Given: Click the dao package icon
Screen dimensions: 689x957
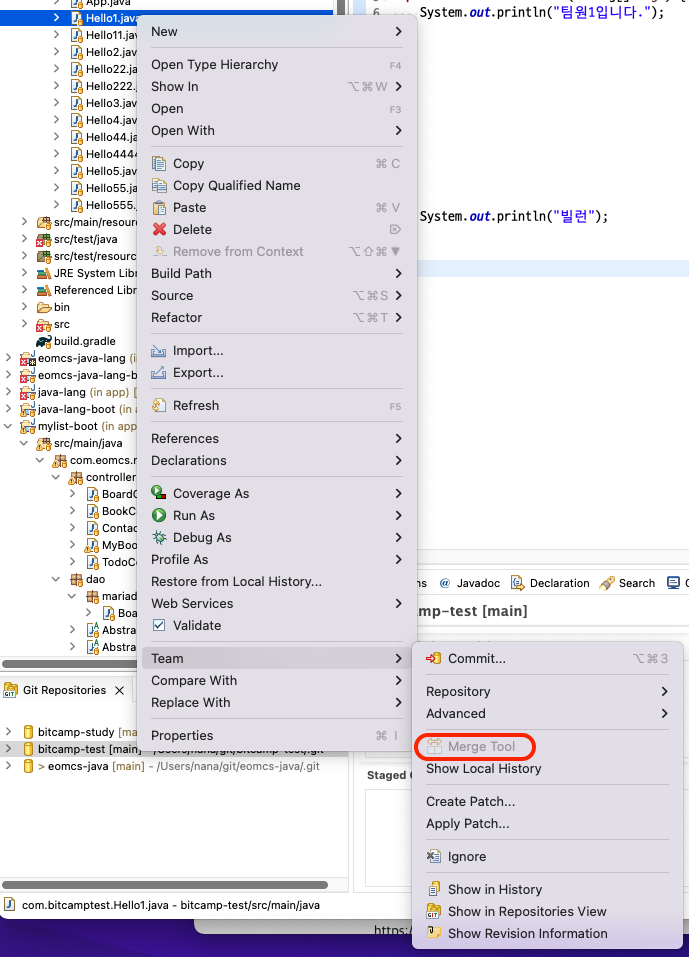Looking at the screenshot, I should click(x=76, y=579).
